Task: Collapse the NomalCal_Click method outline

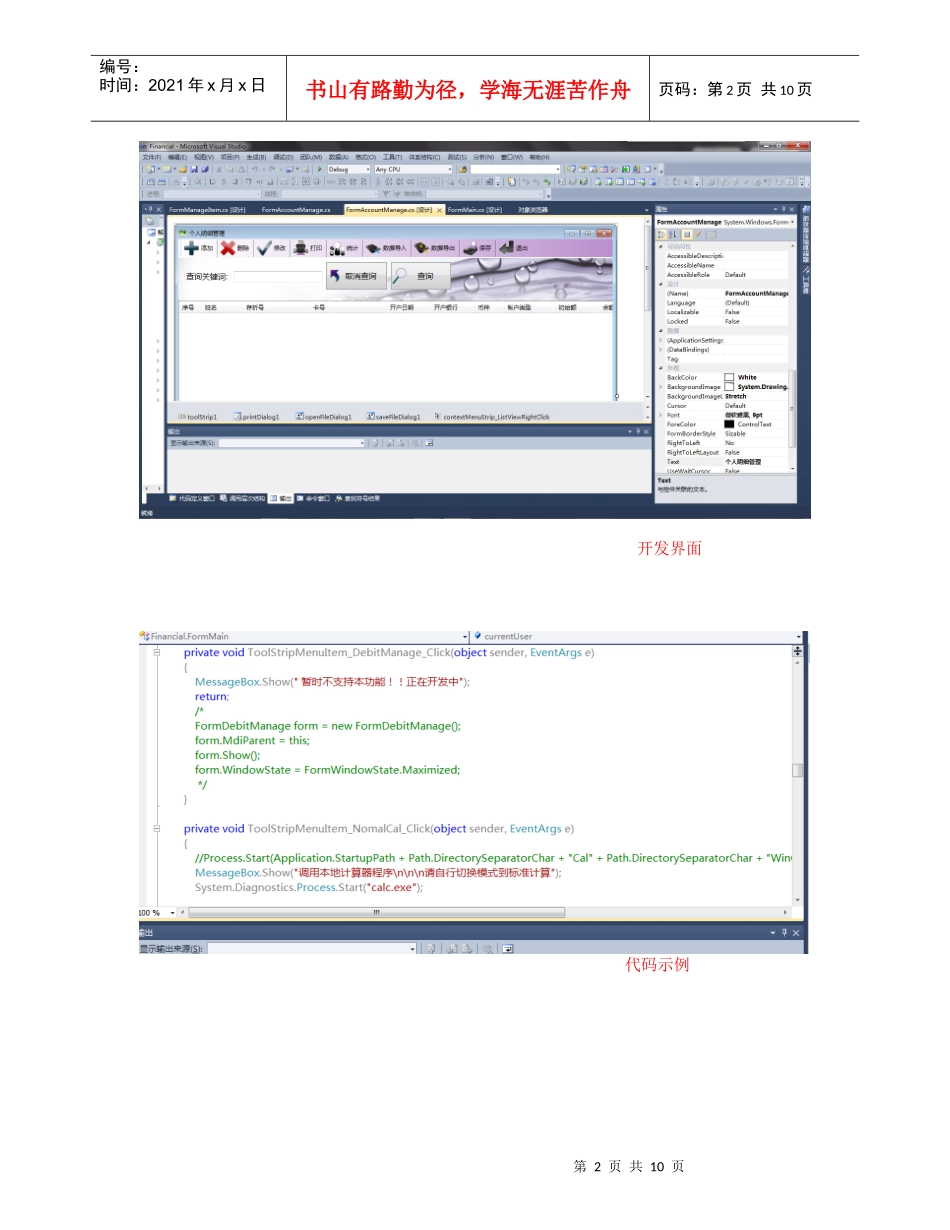Action: click(157, 828)
